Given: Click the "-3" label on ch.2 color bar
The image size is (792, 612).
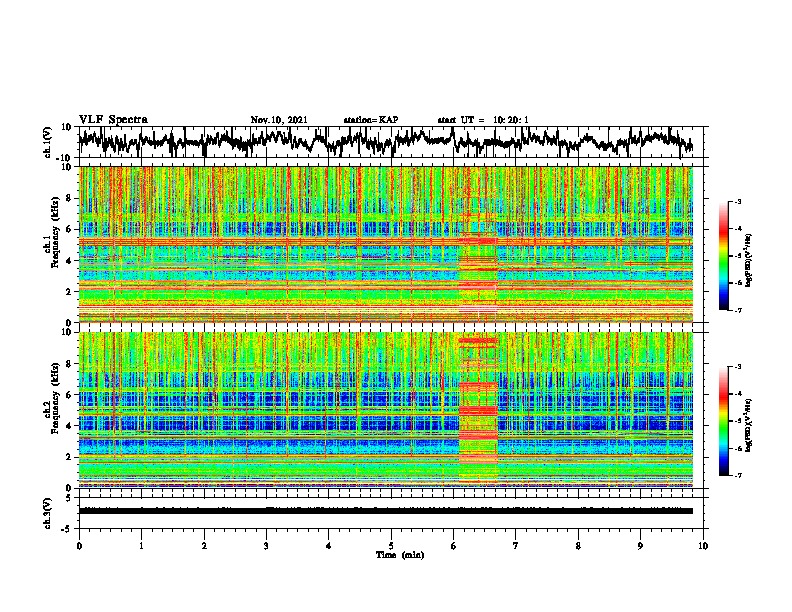Looking at the screenshot, I should coord(737,367).
